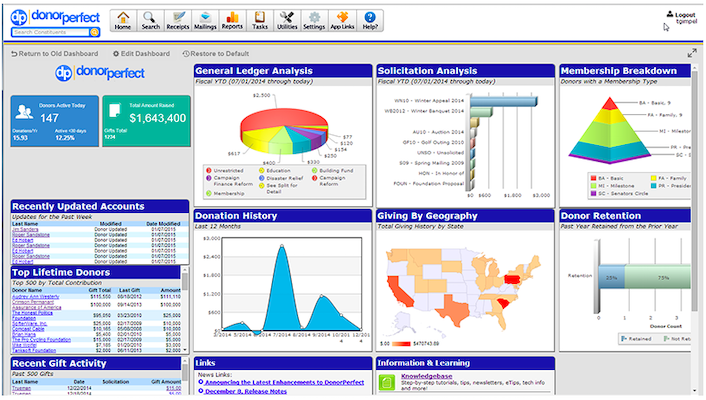Click the Date Modified column header
This screenshot has height=400, width=706.
163,224
